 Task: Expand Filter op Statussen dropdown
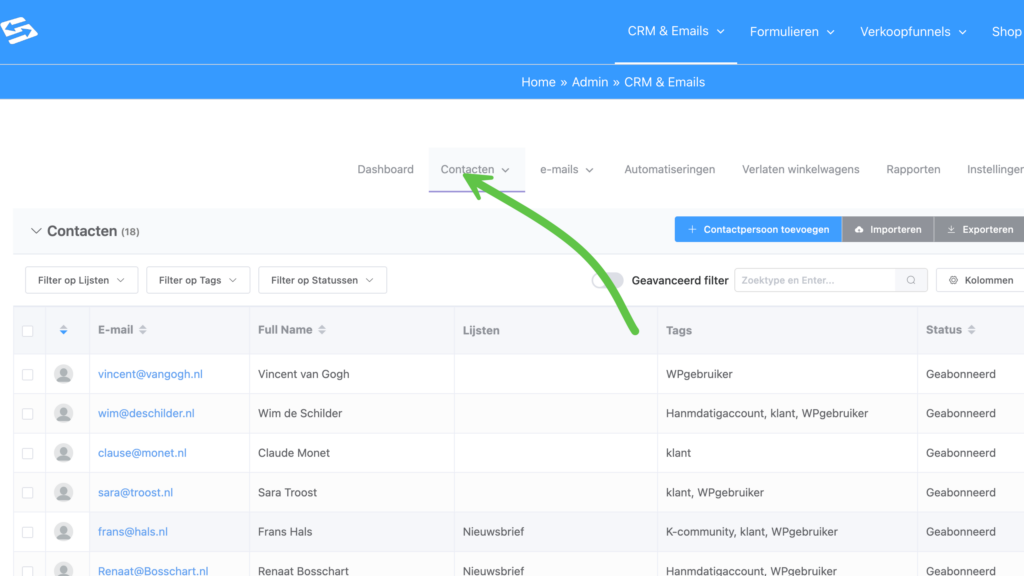coord(322,281)
